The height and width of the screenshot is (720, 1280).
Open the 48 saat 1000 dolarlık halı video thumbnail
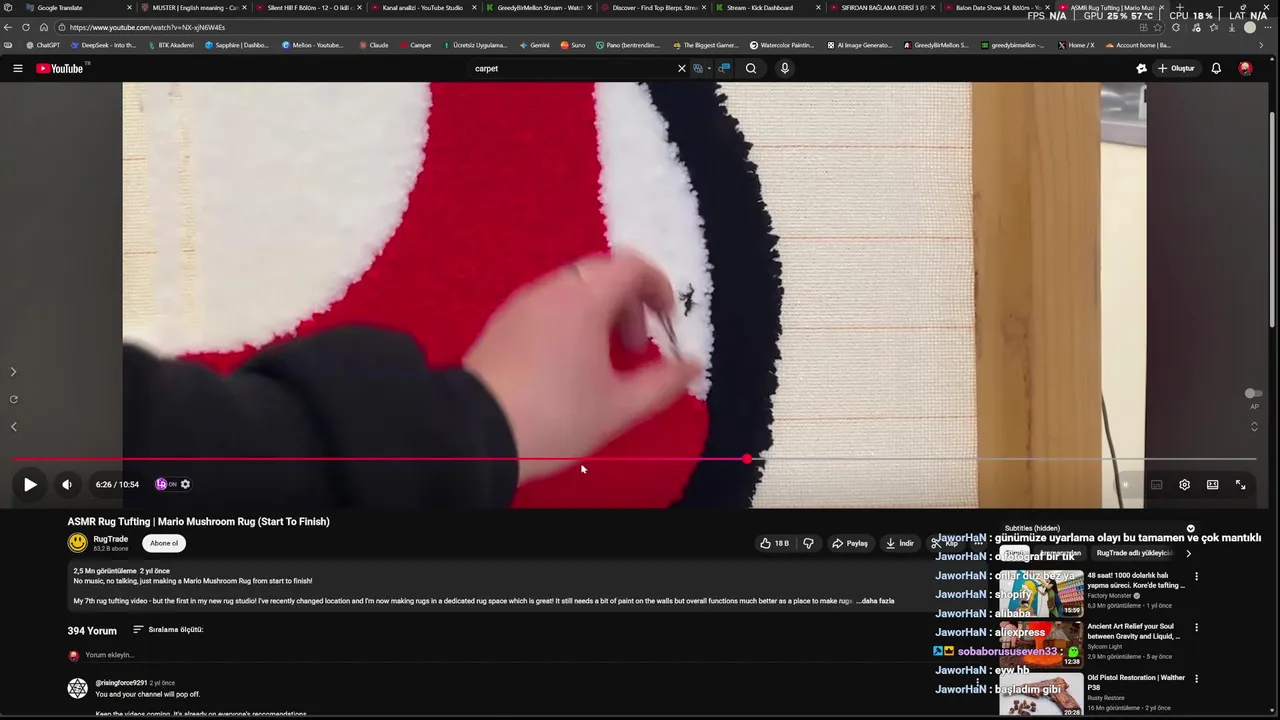(1041, 594)
